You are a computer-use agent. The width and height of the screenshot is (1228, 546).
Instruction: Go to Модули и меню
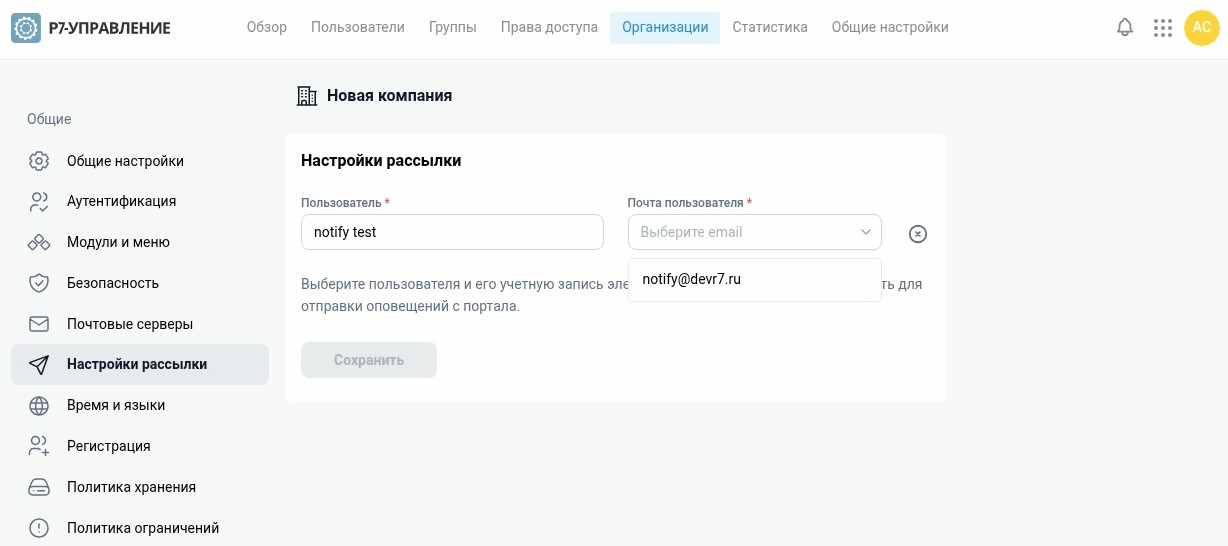pos(140,242)
